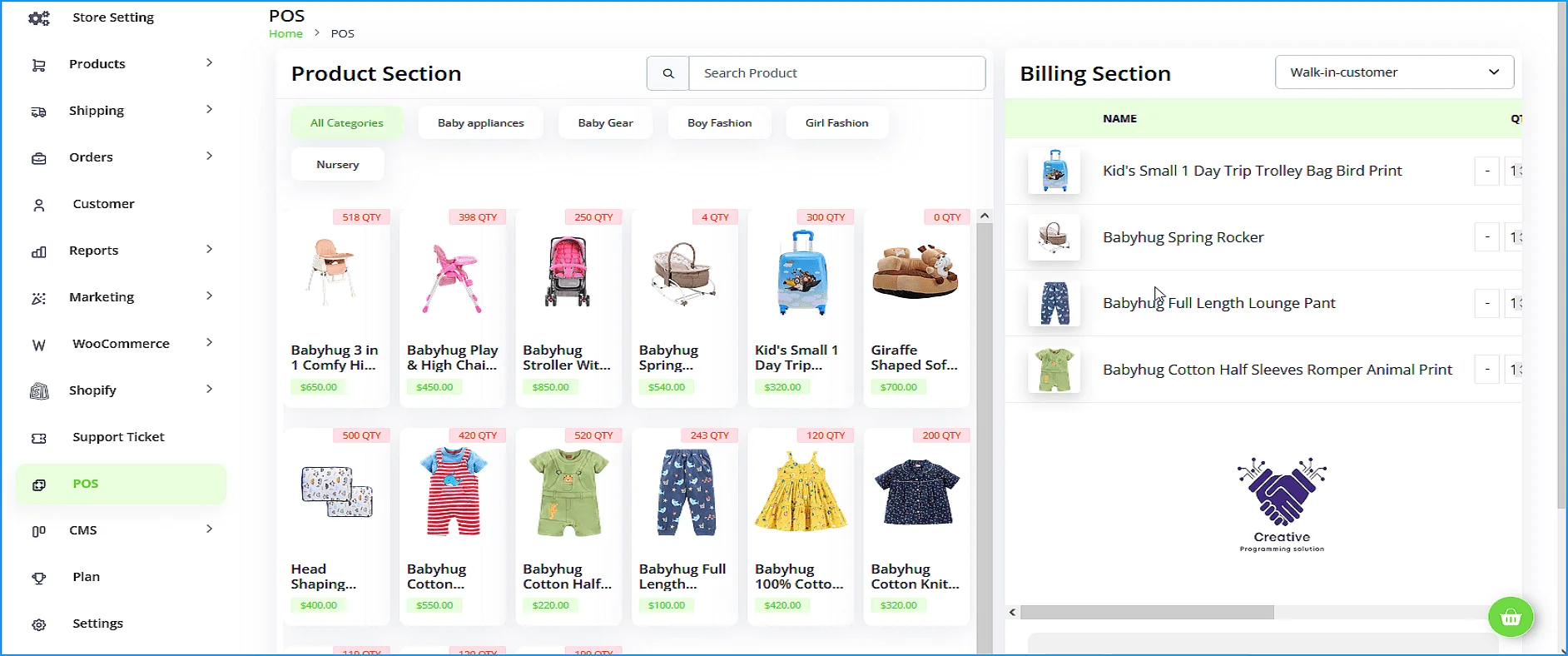
Task: Decrease quantity of Trolley Bag Bird Print
Action: pyautogui.click(x=1486, y=171)
